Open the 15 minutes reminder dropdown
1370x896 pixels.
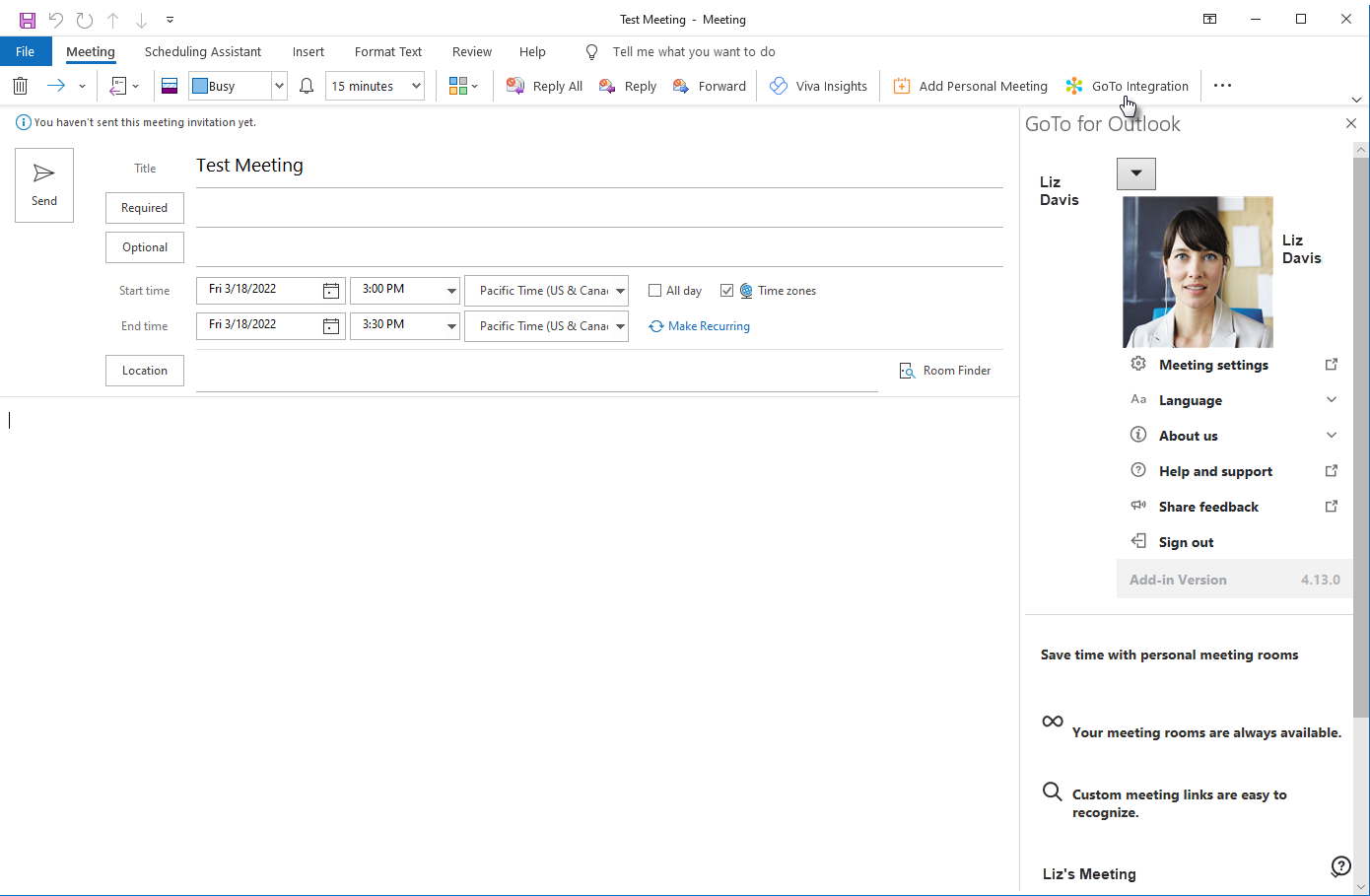[x=416, y=86]
